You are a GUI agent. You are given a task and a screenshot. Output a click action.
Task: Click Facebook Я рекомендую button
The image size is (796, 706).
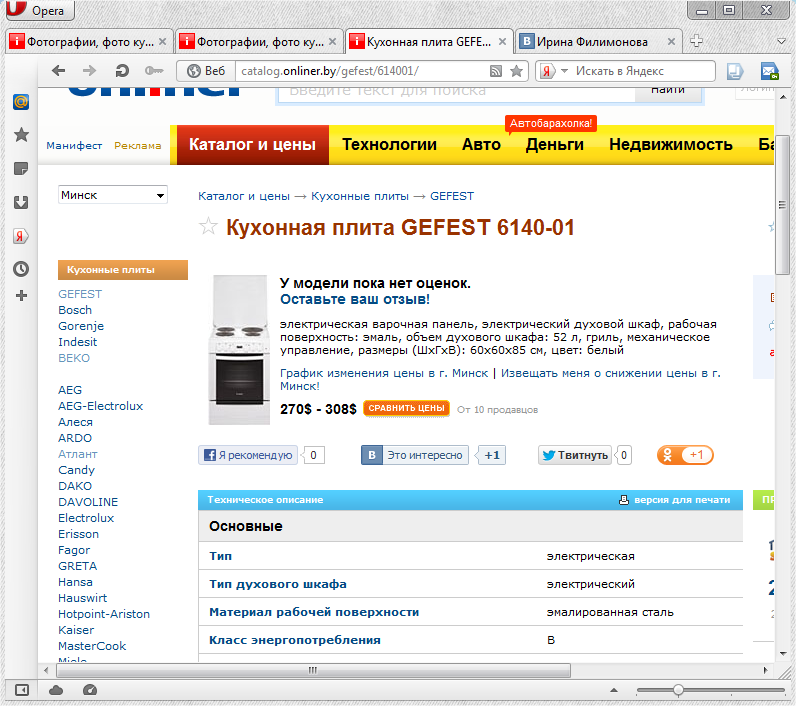click(248, 455)
